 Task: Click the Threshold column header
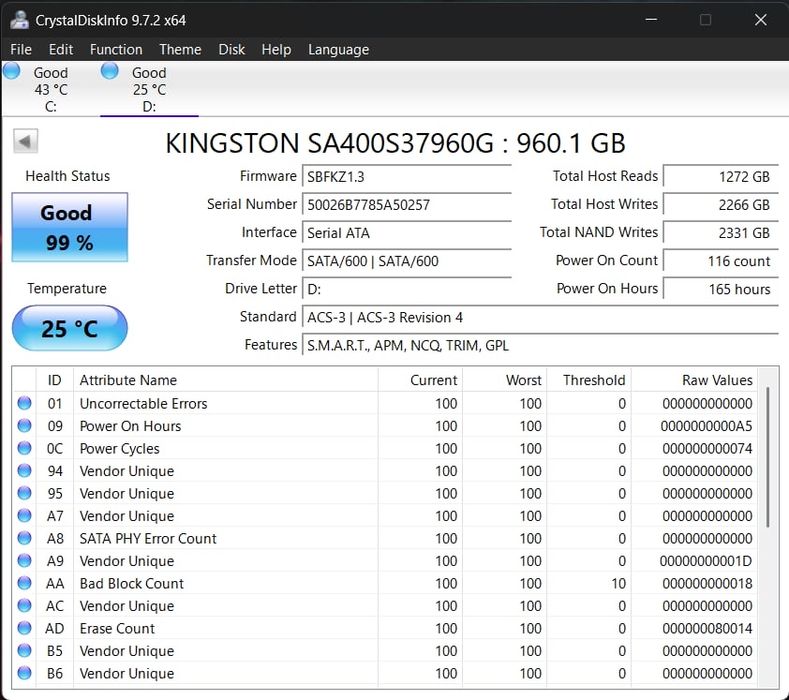[589, 380]
